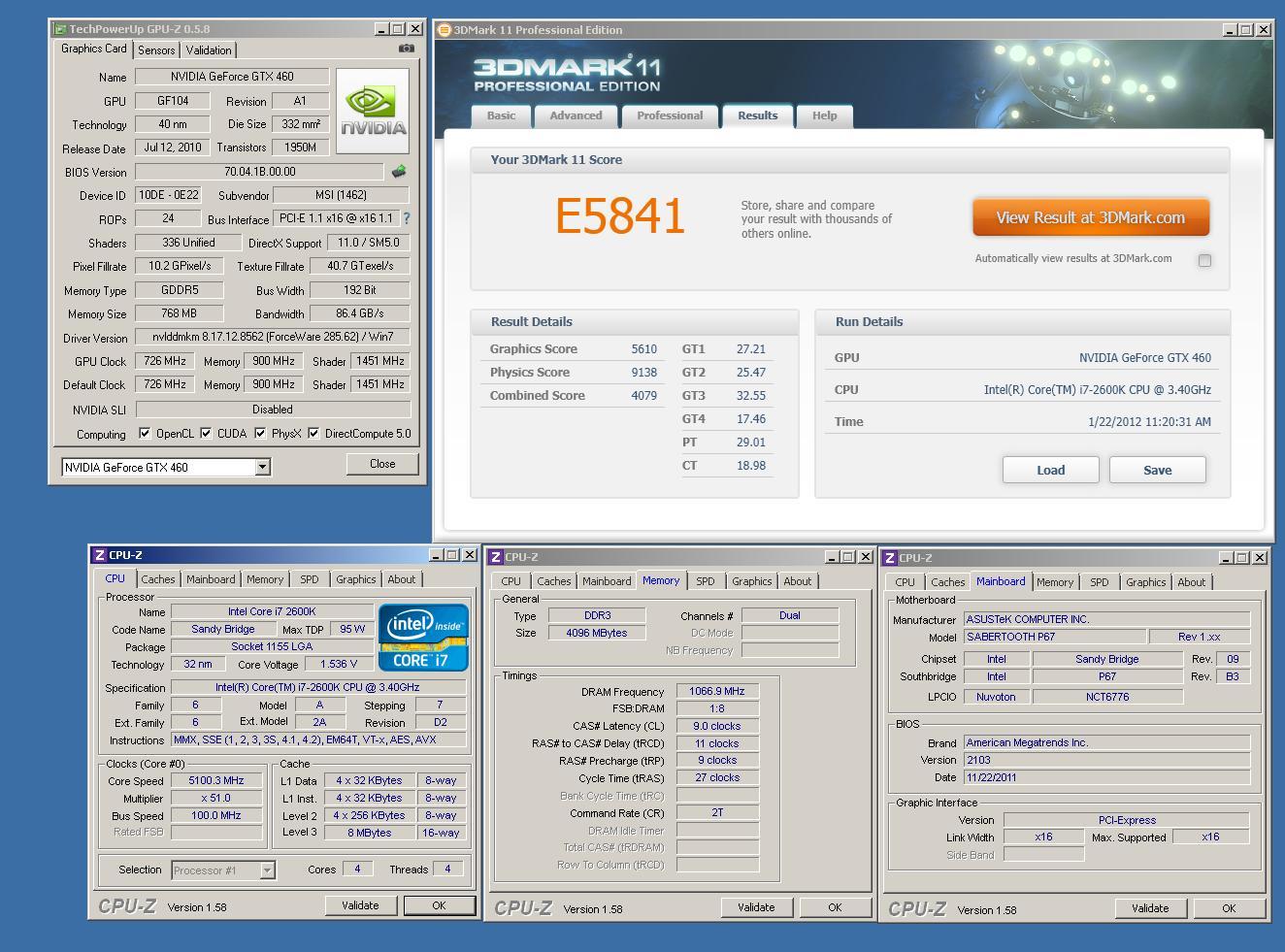The image size is (1285, 952).
Task: Click the Command Rate 2T field
Action: coord(717,812)
